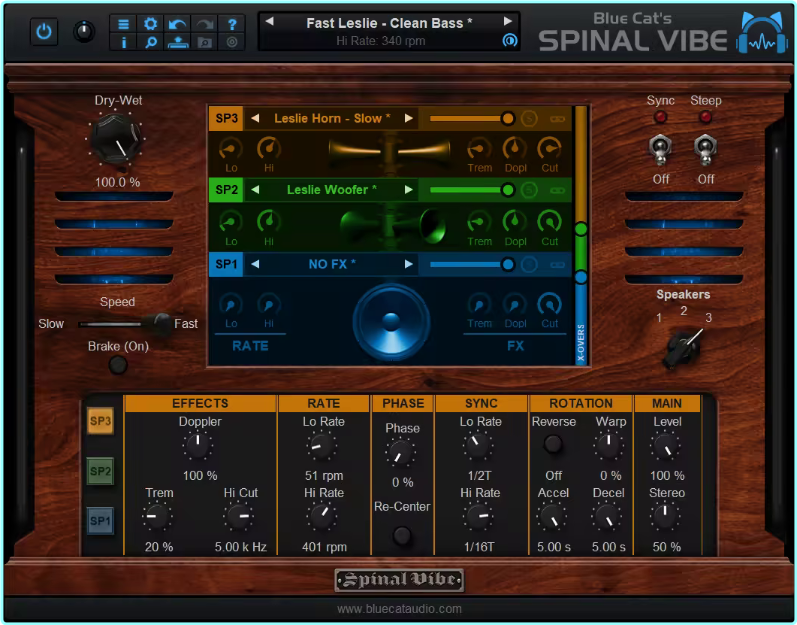Click the SP3 link chain icon
Image resolution: width=797 pixels, height=625 pixels.
point(558,119)
